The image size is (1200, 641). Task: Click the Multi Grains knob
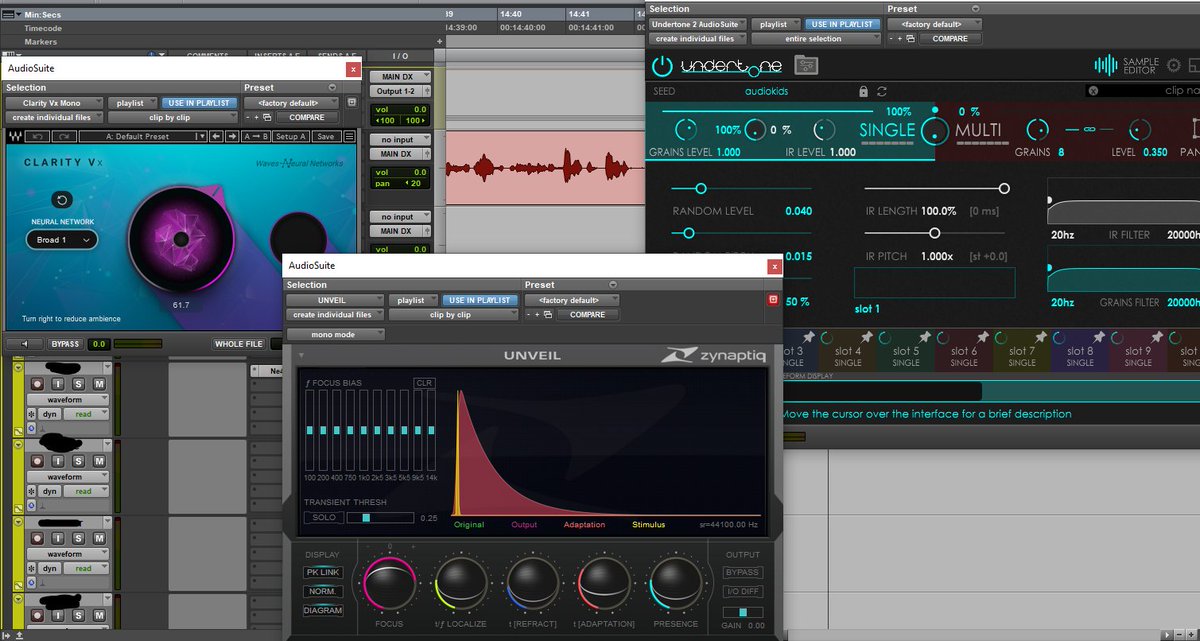point(1038,129)
